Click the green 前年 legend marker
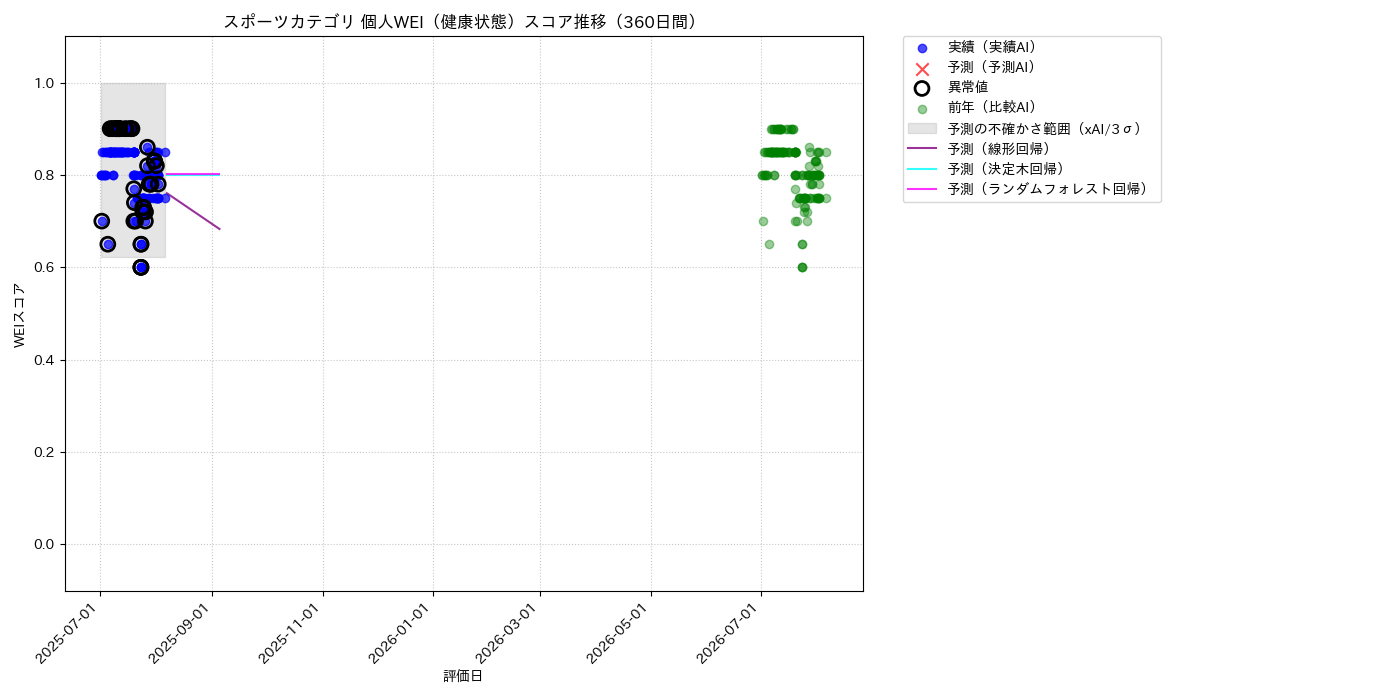The image size is (1400, 700). pos(922,109)
